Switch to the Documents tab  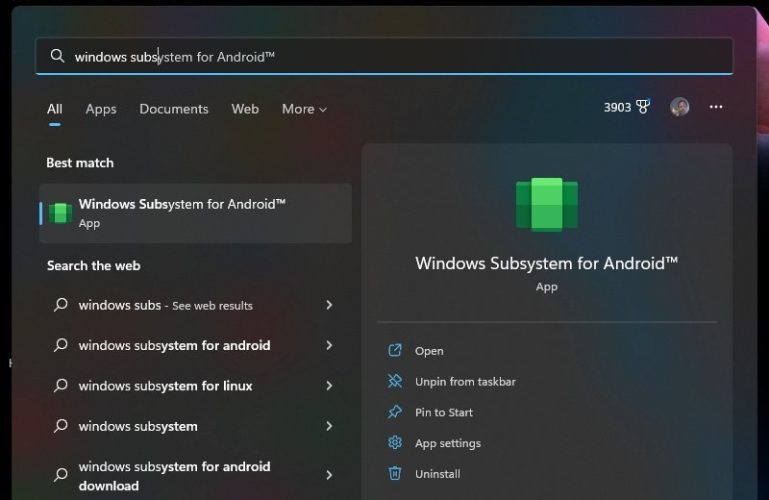(x=174, y=109)
